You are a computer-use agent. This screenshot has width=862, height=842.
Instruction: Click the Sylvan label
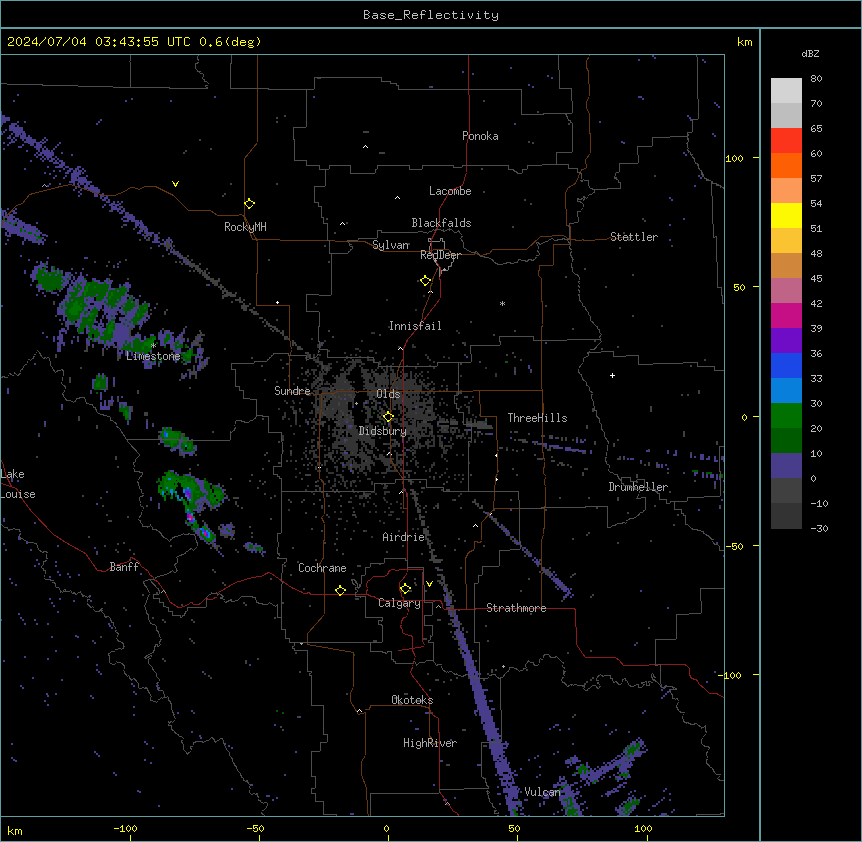click(x=391, y=245)
